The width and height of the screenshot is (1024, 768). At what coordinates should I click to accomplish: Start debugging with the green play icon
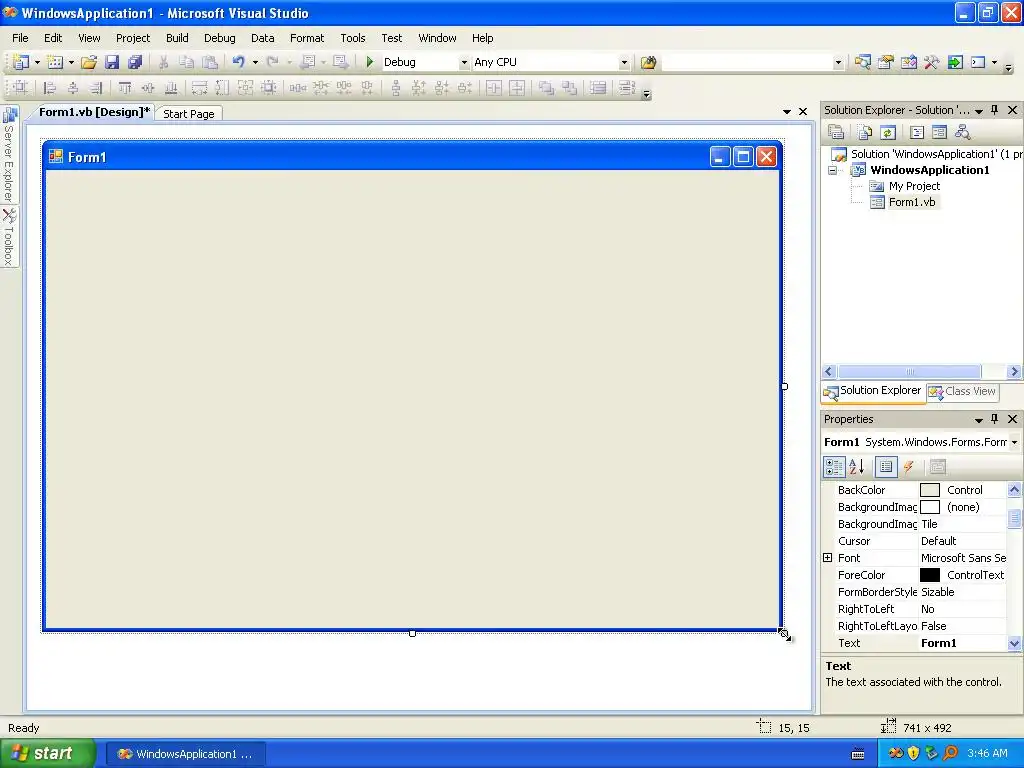click(x=370, y=62)
